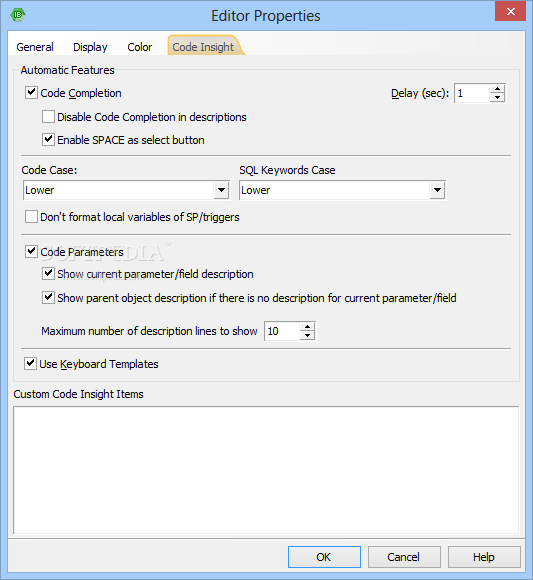
Task: Click the Code Case: label
Action: pos(49,170)
